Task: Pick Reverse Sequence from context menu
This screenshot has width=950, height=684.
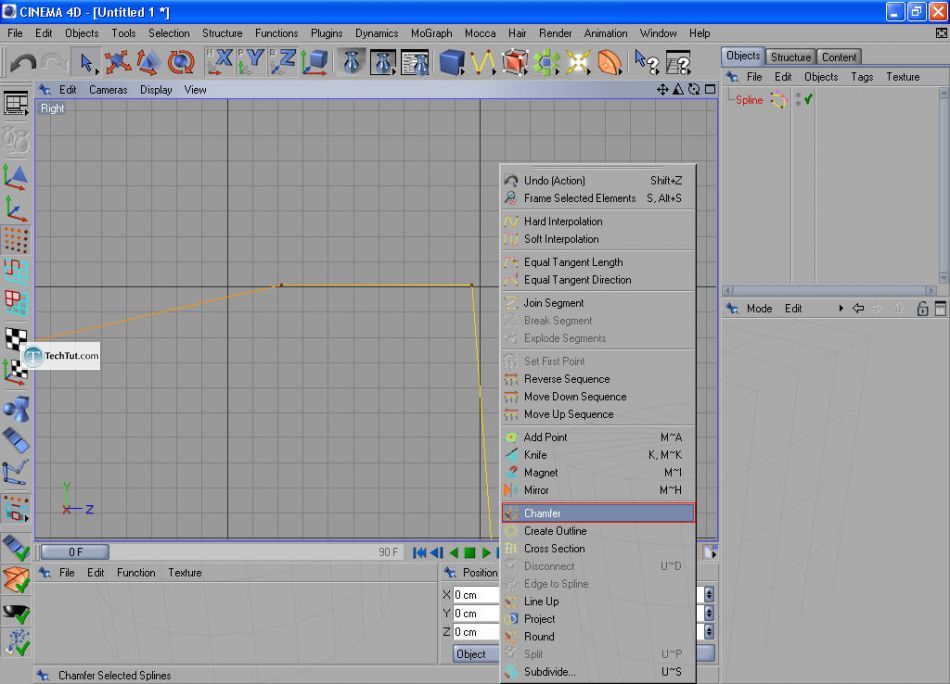Action: (598, 379)
